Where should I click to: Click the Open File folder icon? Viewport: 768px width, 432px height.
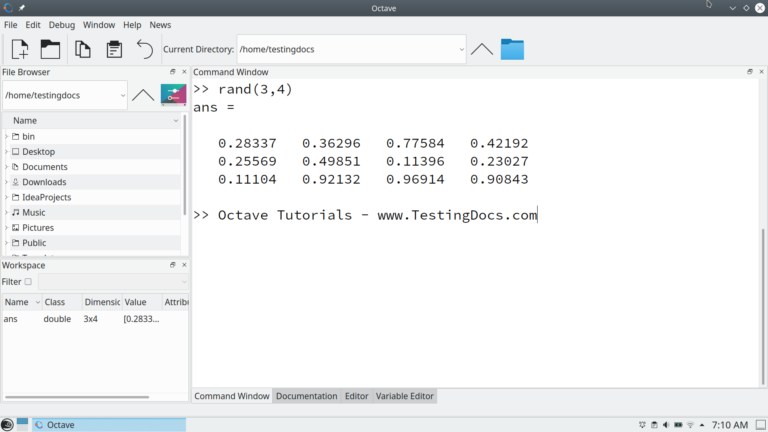click(50, 49)
